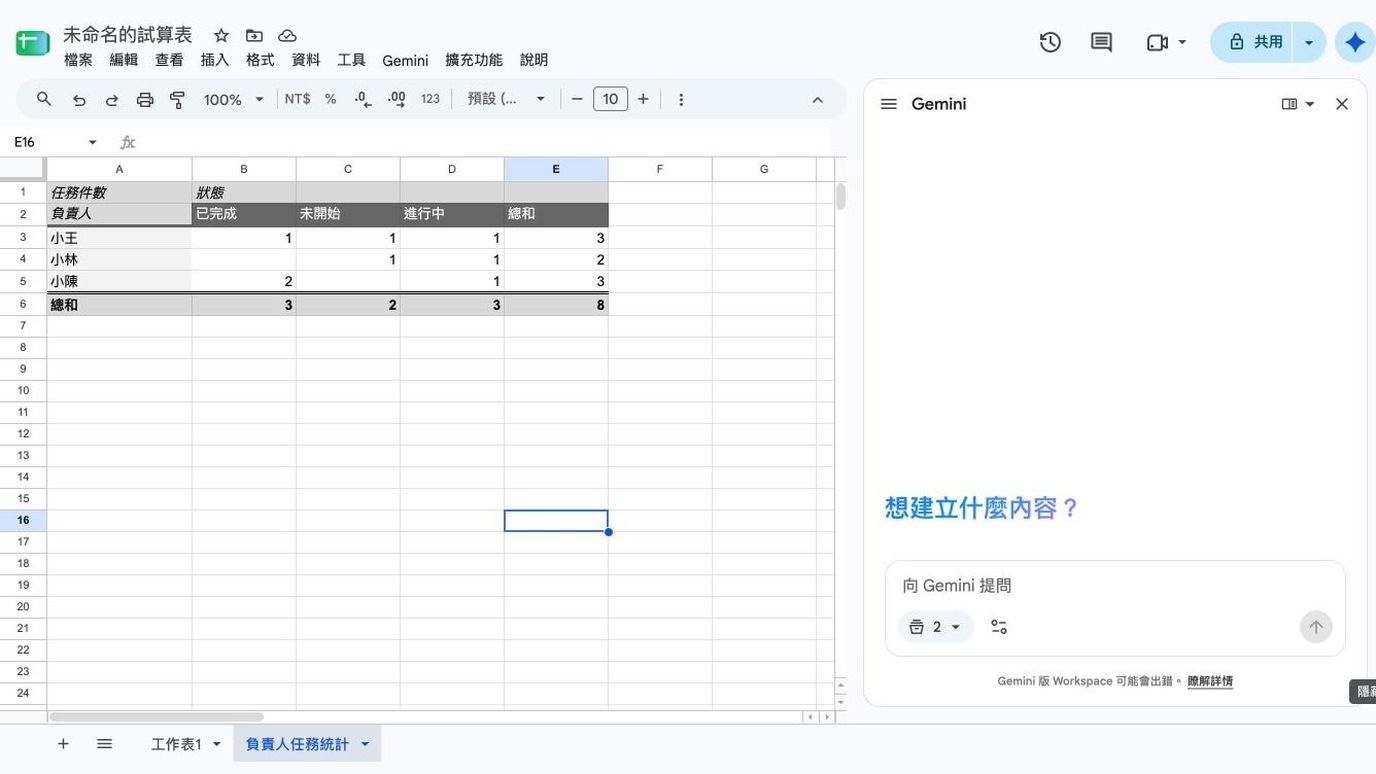Viewport: 1376px width, 774px height.
Task: Close the Gemini side panel
Action: click(x=1342, y=104)
